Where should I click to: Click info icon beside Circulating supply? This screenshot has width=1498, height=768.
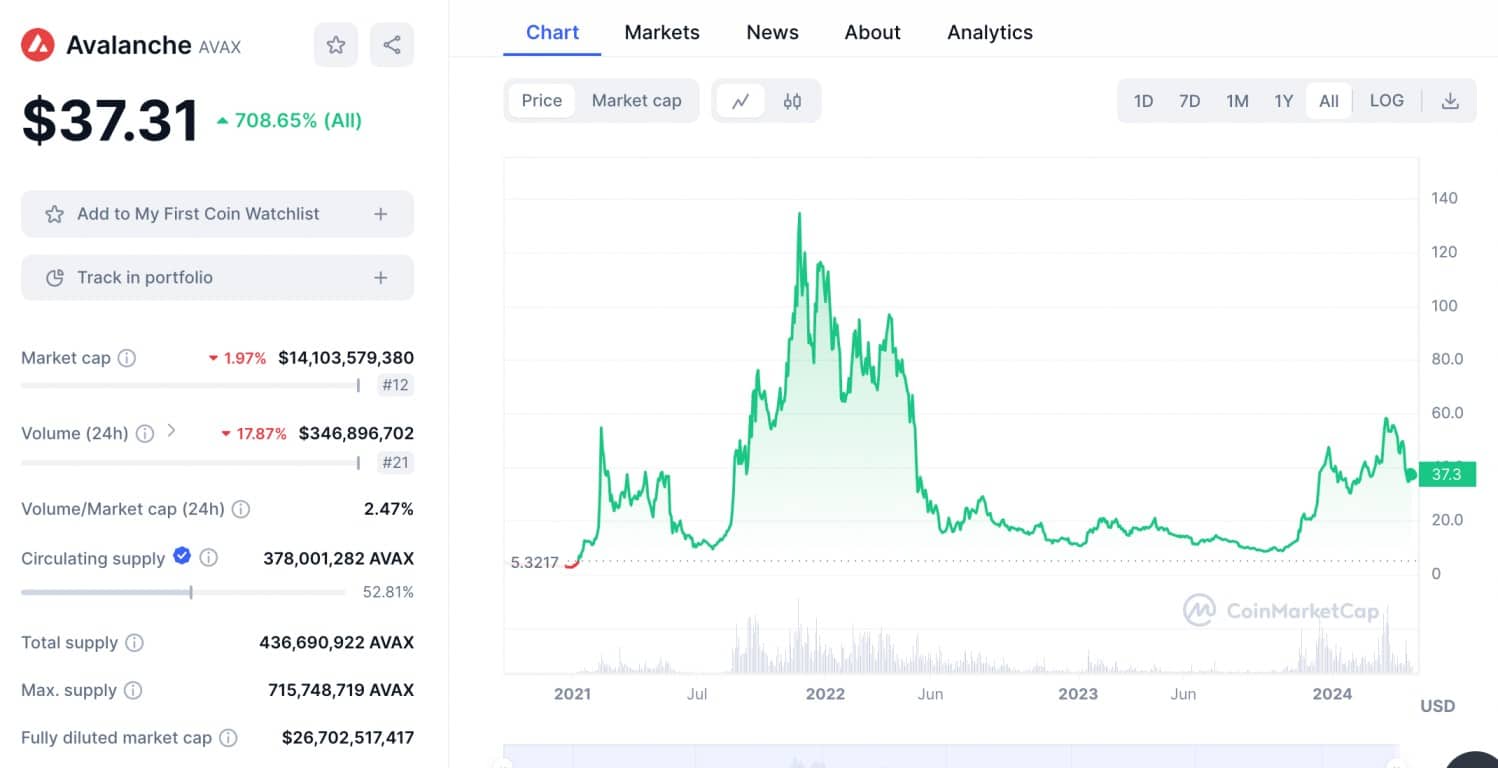(x=208, y=558)
